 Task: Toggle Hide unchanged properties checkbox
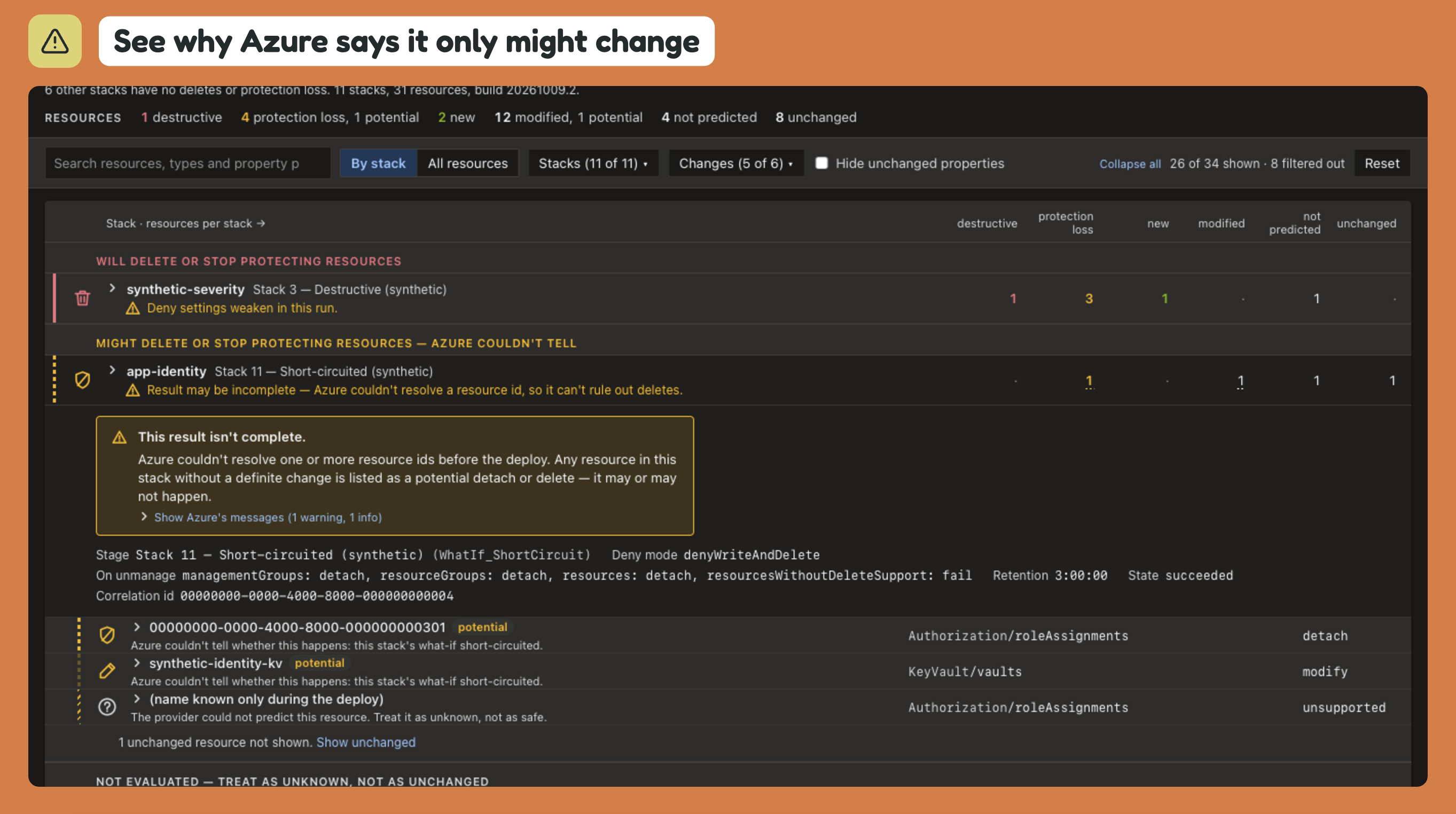(x=822, y=163)
